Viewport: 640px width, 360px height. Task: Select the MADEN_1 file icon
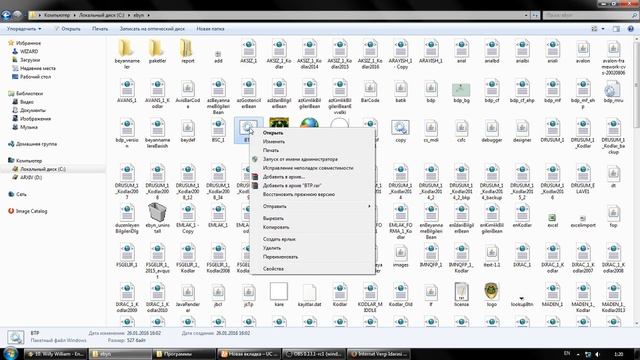click(552, 291)
